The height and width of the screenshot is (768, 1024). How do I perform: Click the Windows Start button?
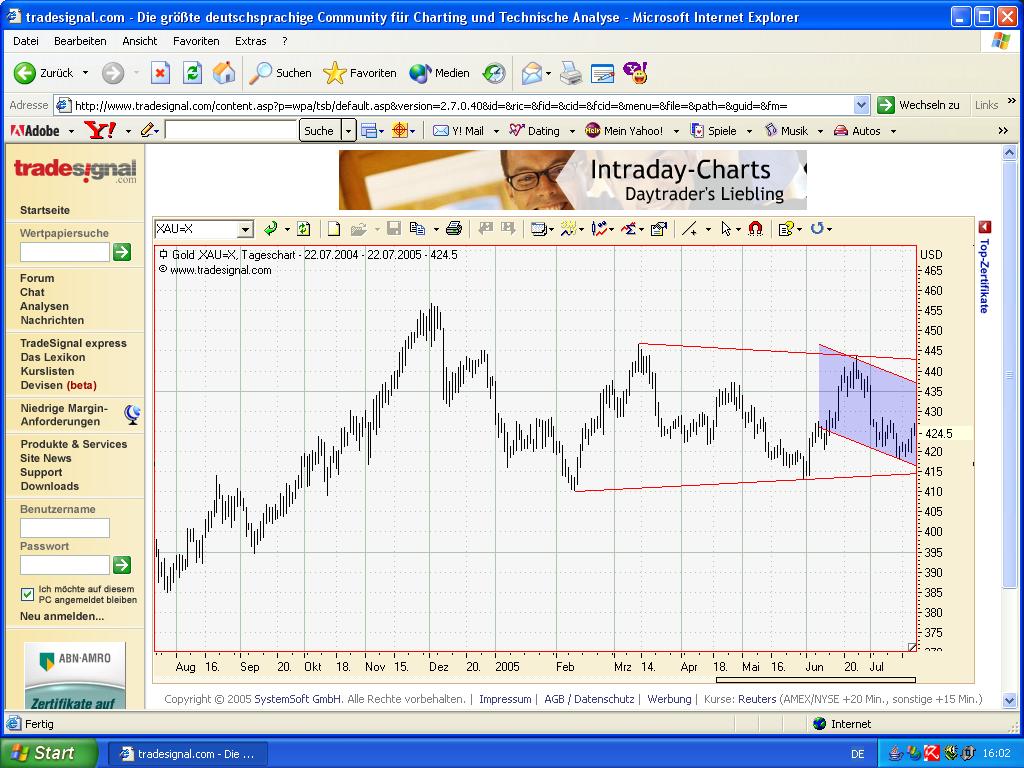tap(48, 753)
